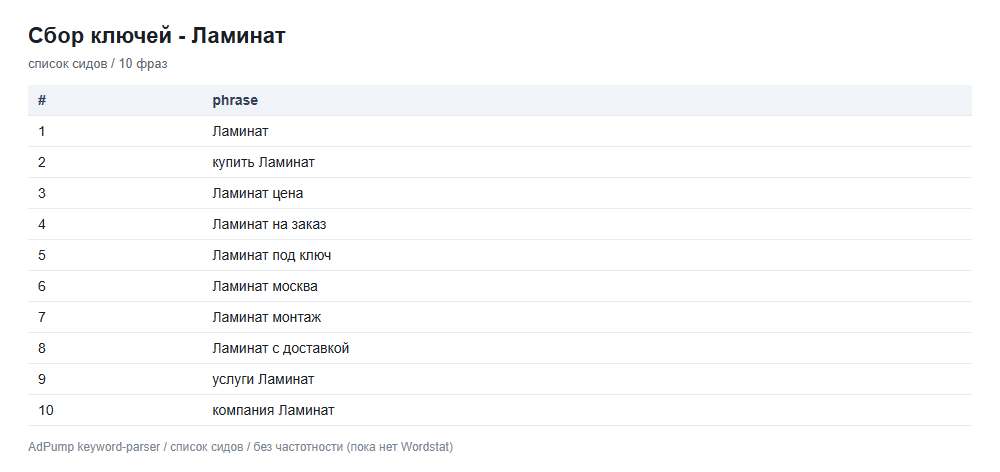Select the phrase 'Ламинат' in row 1
This screenshot has height=472, width=1000.
click(x=240, y=131)
